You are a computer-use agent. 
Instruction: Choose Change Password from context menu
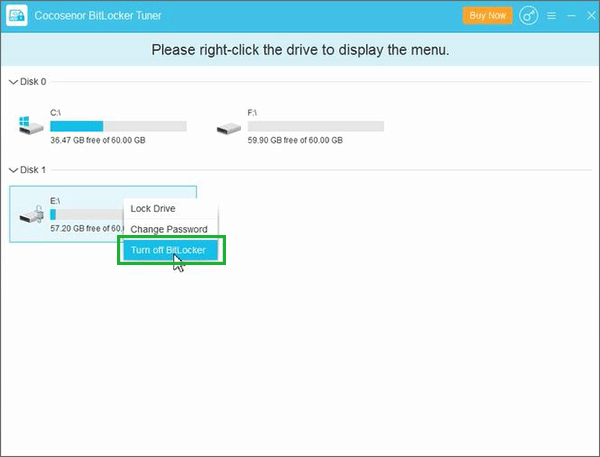tap(171, 229)
